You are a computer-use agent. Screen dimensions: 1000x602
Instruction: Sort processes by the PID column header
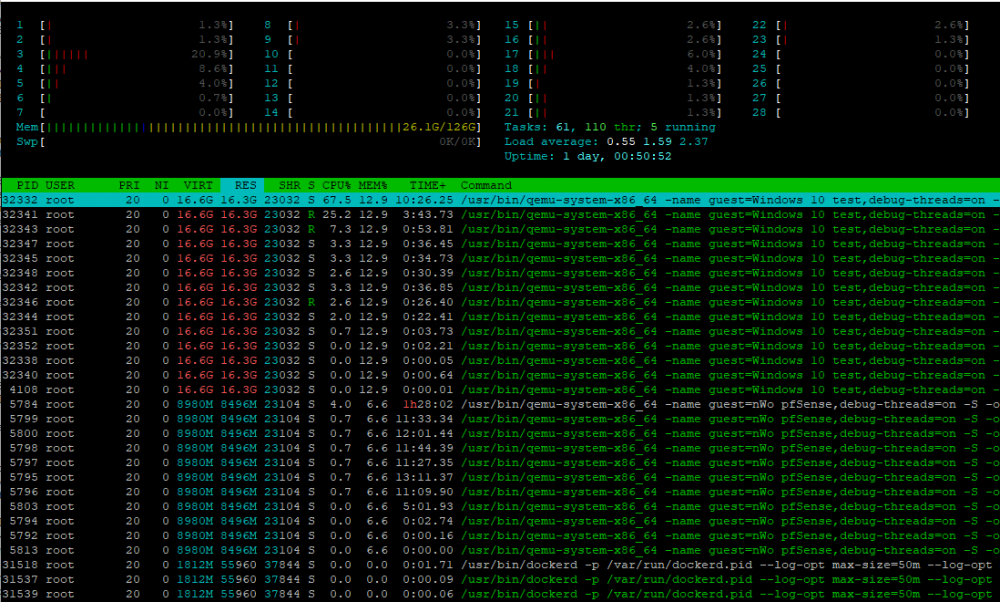coord(27,186)
